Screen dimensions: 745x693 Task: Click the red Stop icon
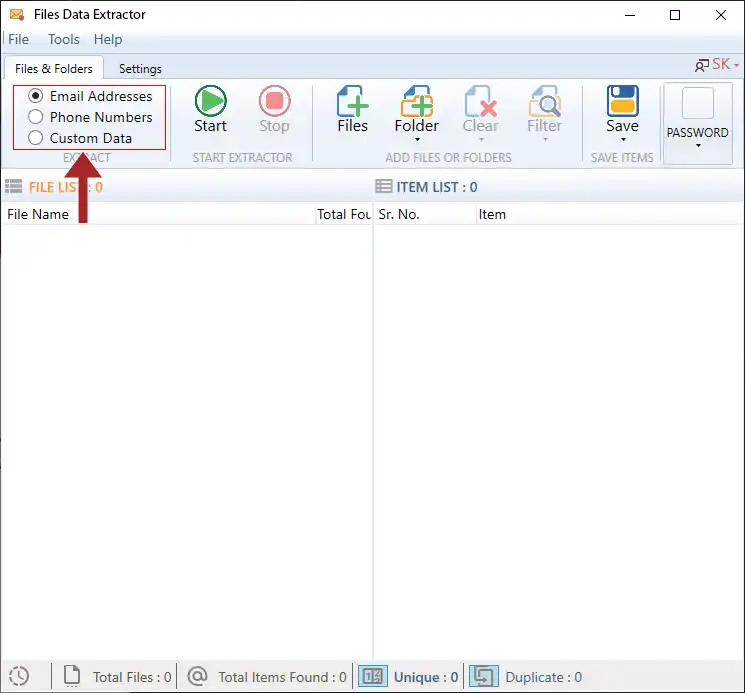click(275, 101)
